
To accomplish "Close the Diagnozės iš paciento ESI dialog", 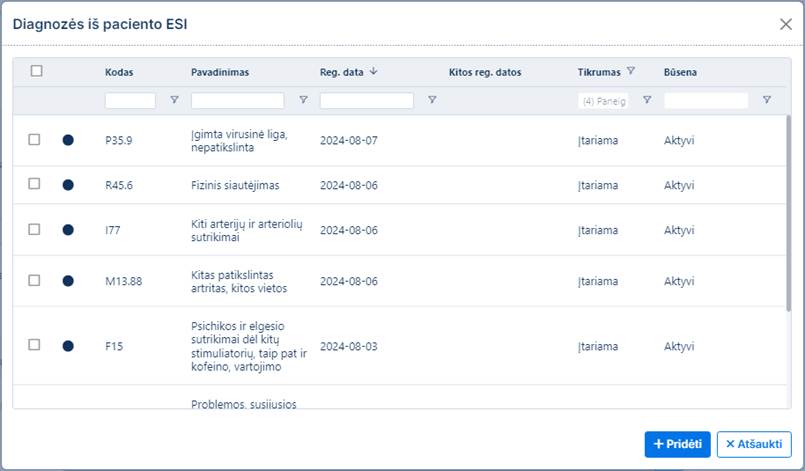I will click(x=786, y=24).
